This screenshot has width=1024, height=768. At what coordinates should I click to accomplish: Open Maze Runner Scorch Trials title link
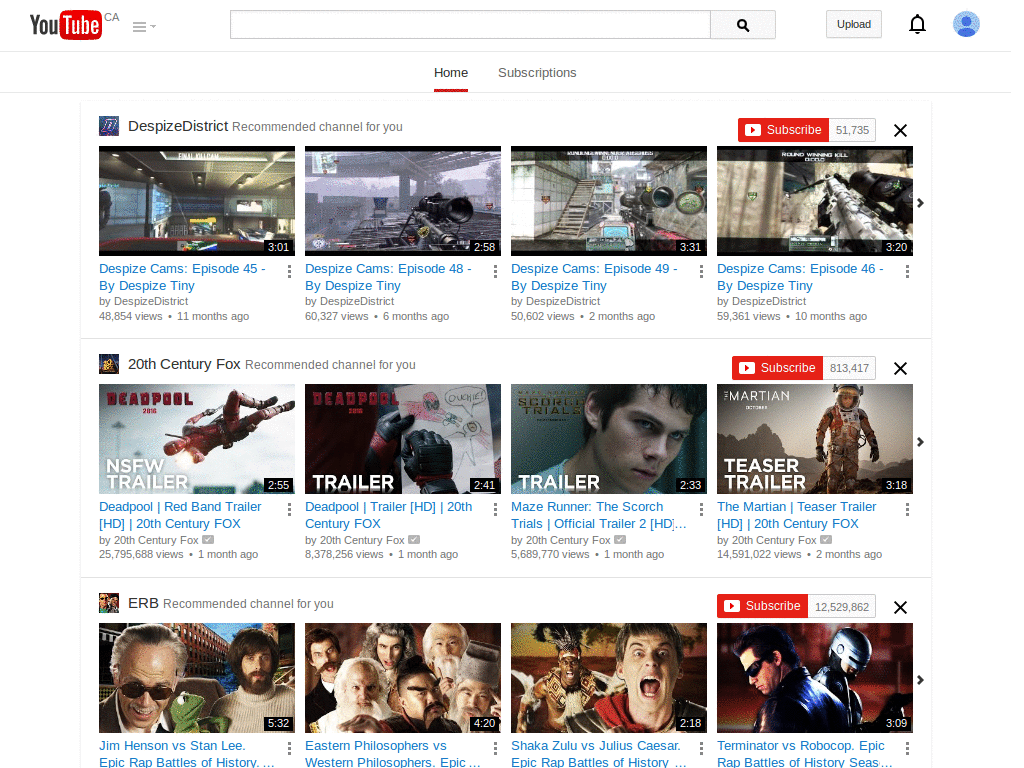(599, 515)
